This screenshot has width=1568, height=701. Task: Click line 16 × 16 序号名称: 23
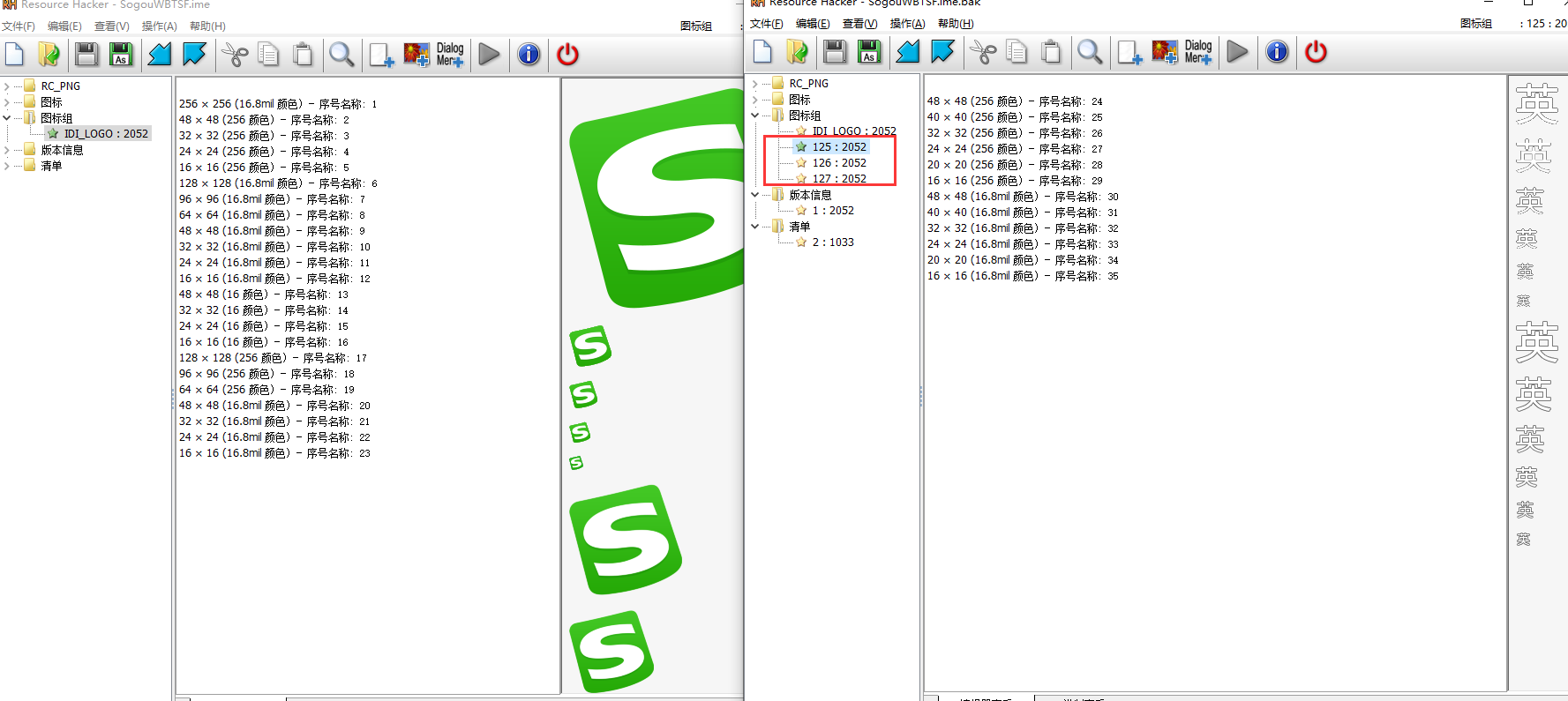coord(274,453)
